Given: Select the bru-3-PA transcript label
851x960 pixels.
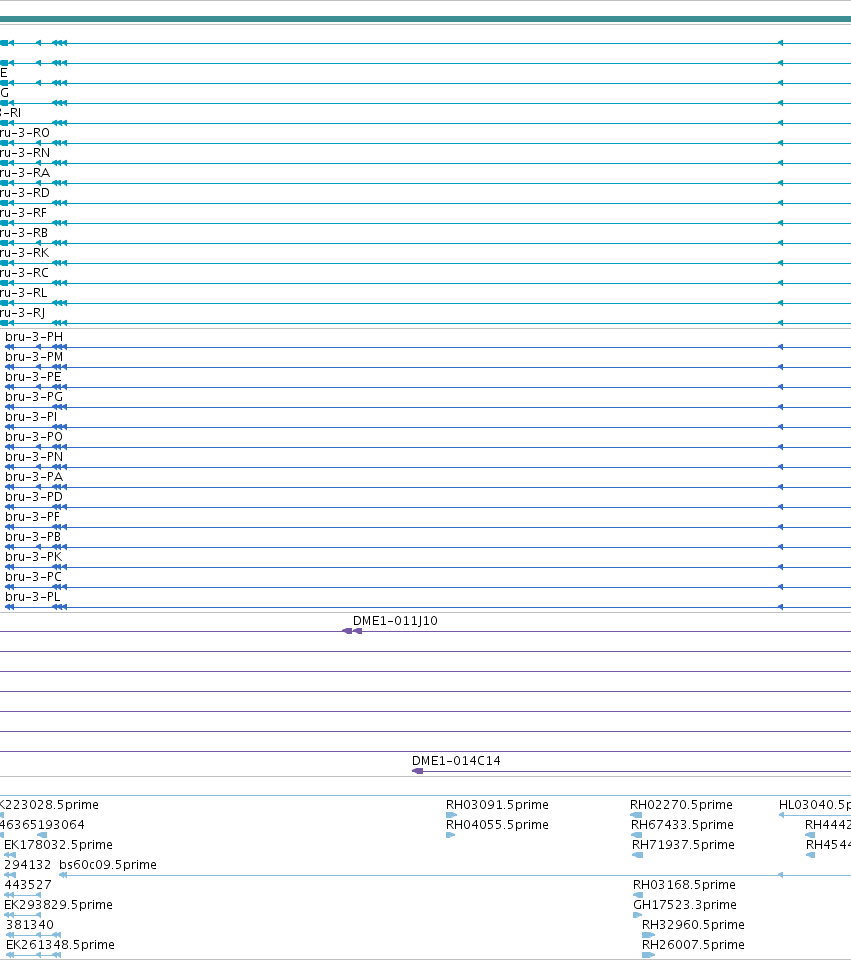Looking at the screenshot, I should (x=34, y=477).
